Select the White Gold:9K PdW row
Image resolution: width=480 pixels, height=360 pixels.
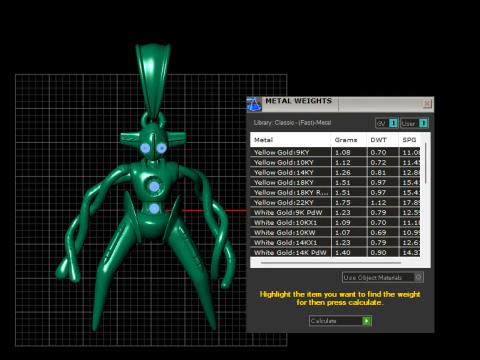(335, 212)
